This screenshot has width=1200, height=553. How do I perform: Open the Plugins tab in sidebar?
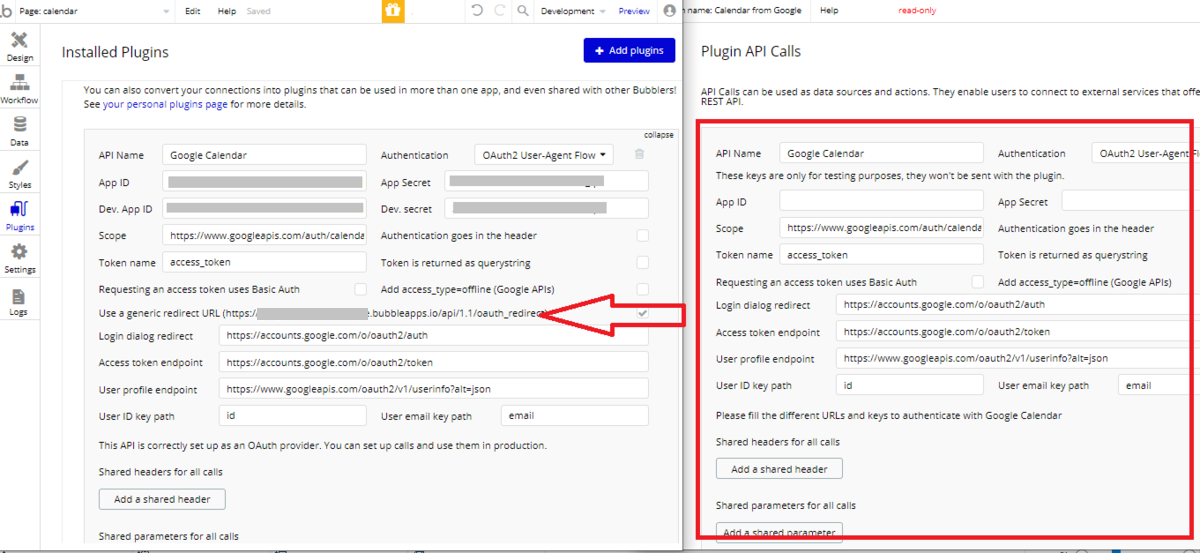point(19,216)
